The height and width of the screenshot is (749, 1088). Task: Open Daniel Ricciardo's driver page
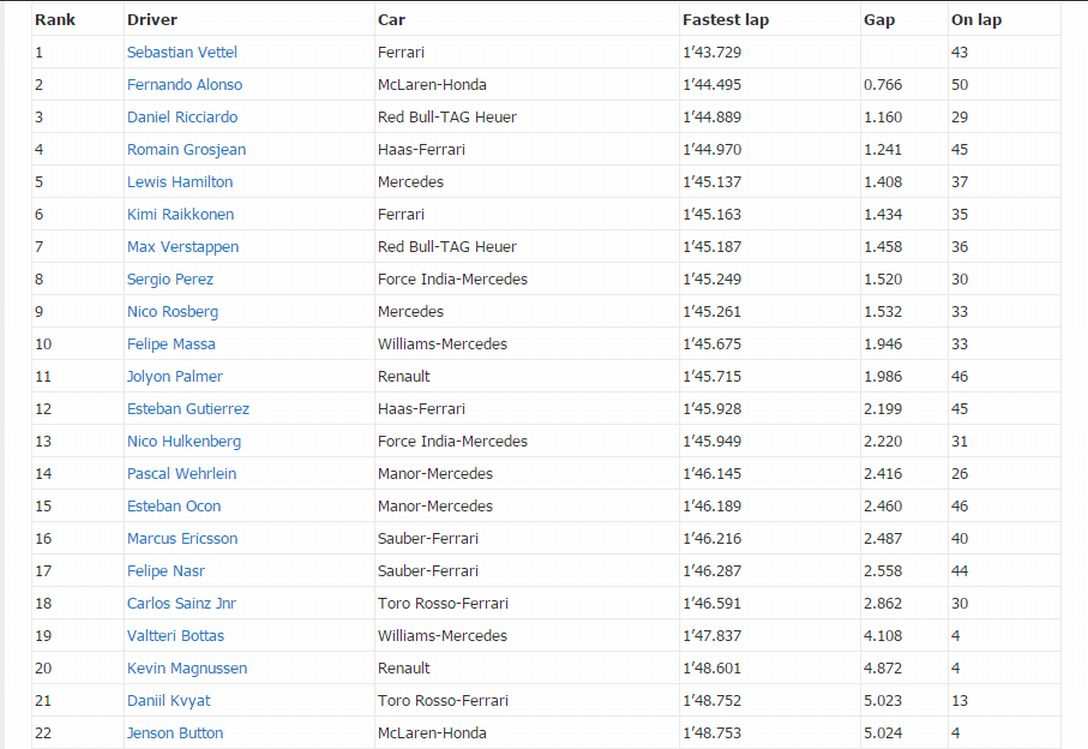pyautogui.click(x=182, y=117)
